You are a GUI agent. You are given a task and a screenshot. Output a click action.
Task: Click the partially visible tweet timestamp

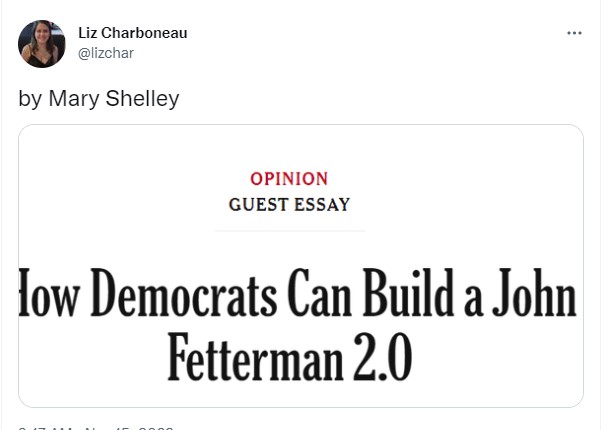(96, 428)
